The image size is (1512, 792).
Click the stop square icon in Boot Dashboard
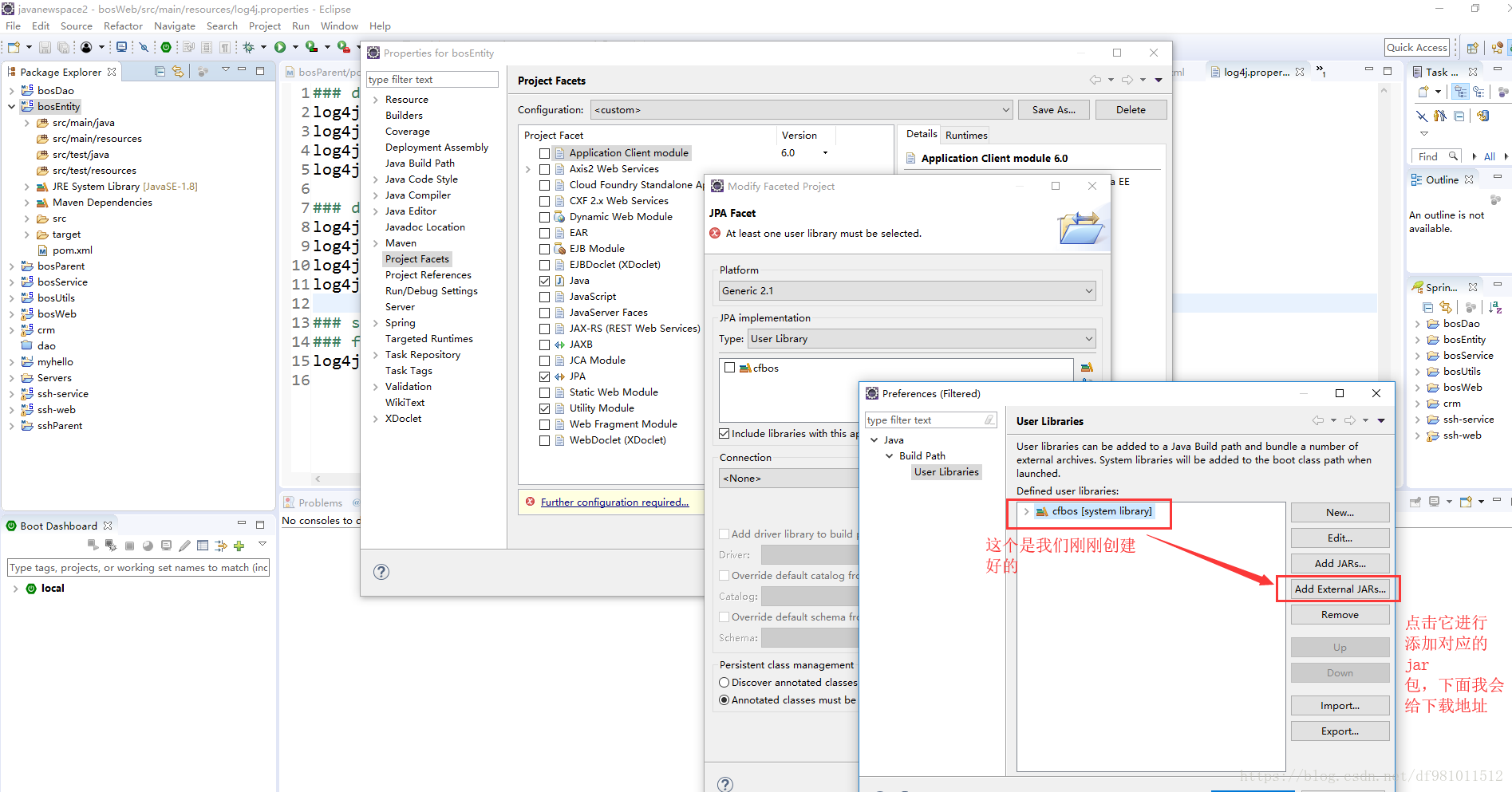pyautogui.click(x=129, y=546)
